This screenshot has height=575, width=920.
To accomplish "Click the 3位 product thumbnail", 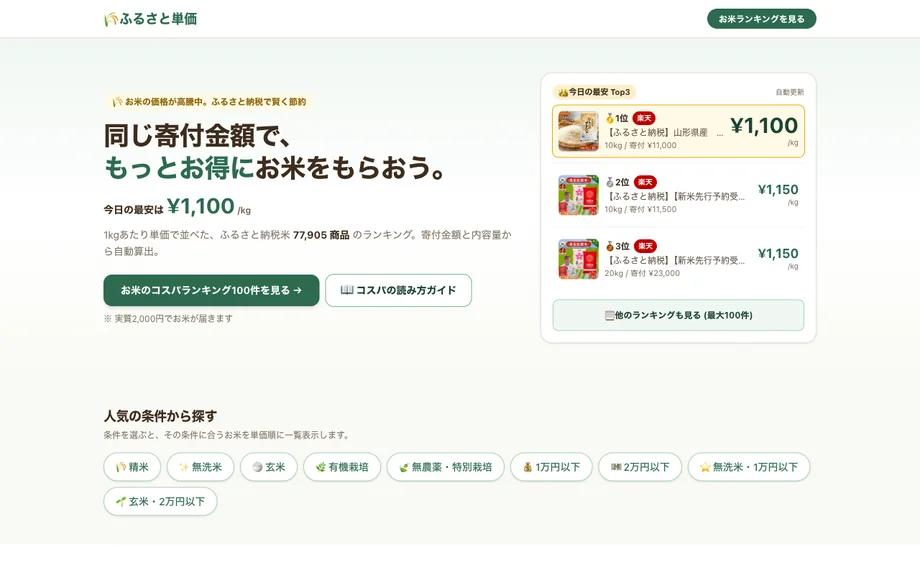I will click(x=579, y=259).
